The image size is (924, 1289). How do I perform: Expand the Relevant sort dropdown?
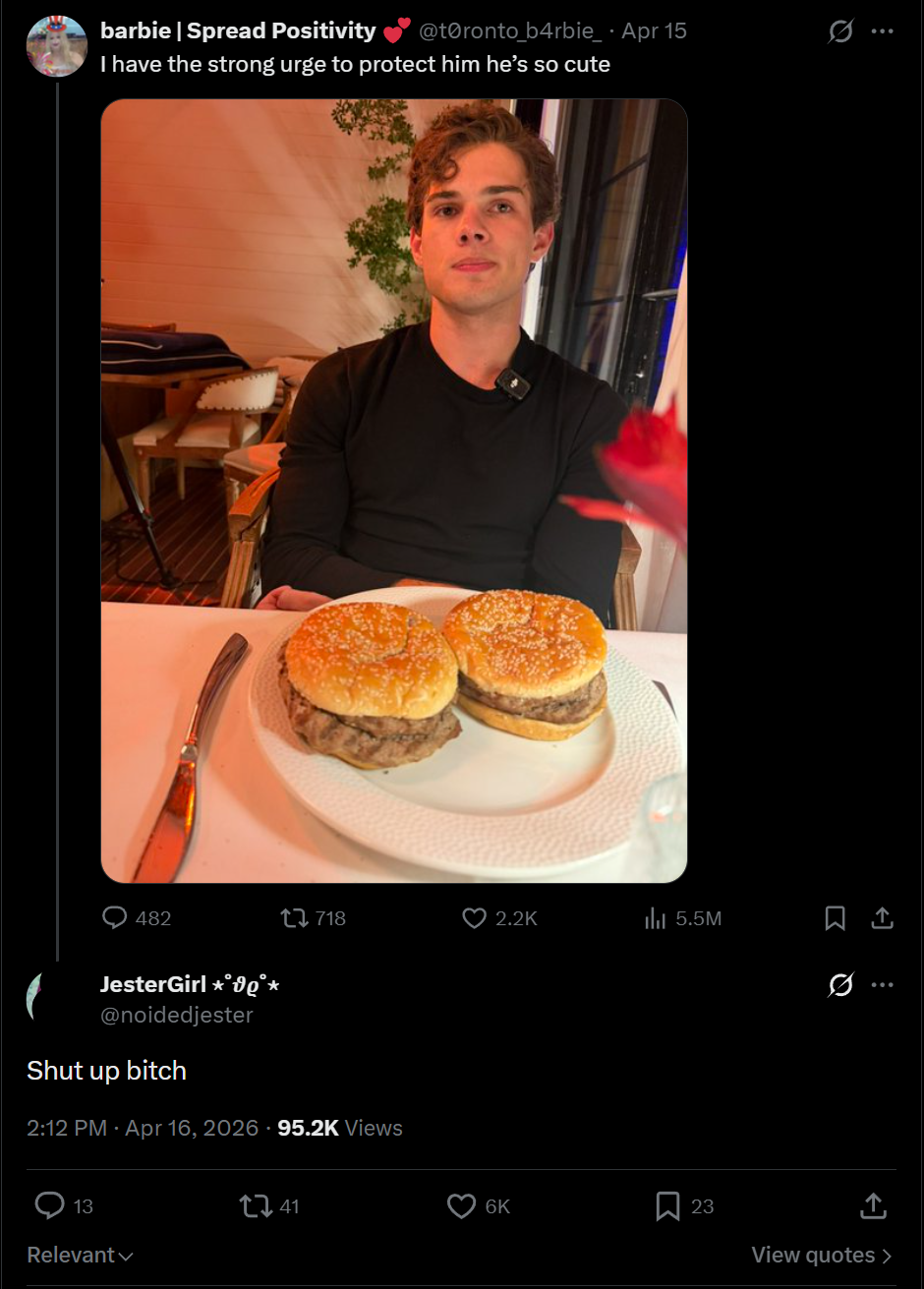pos(81,1256)
